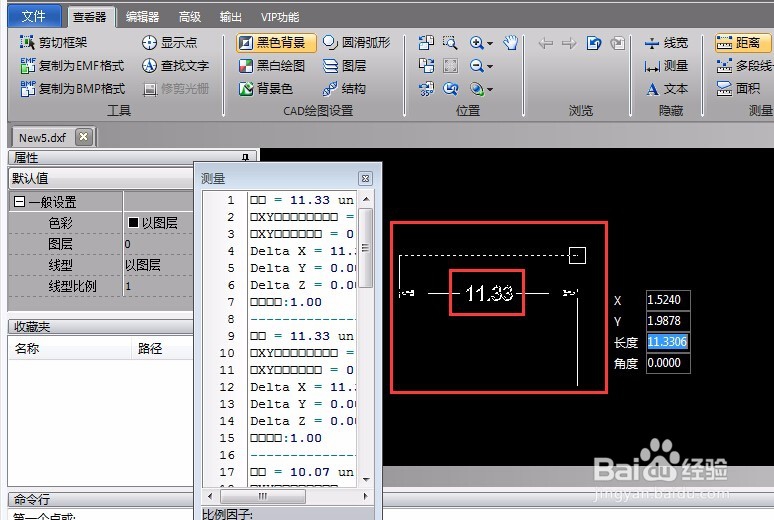This screenshot has width=774, height=520.
Task: Copy drawing as EMF format
Action: [x=72, y=66]
